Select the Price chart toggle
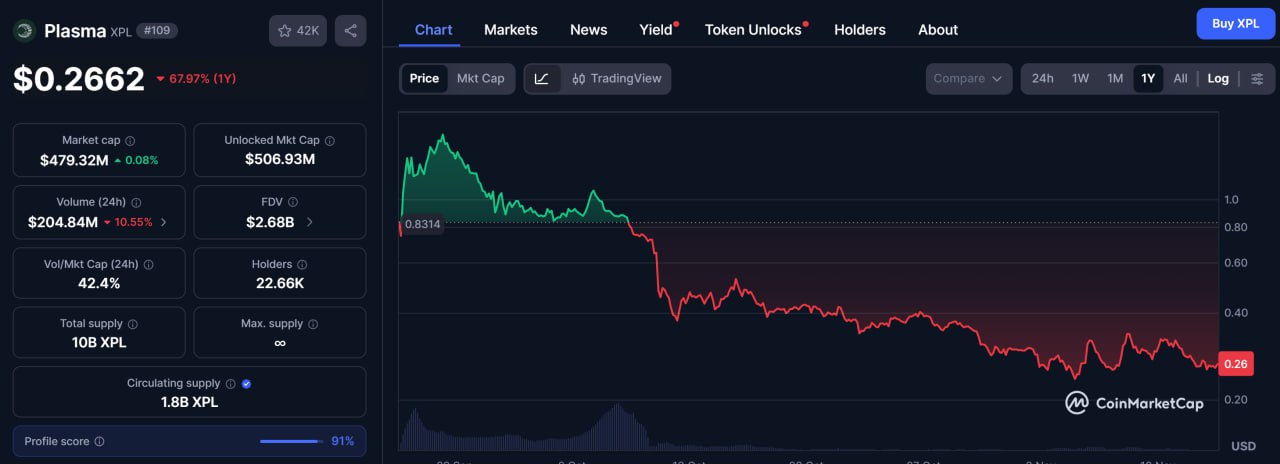 424,78
